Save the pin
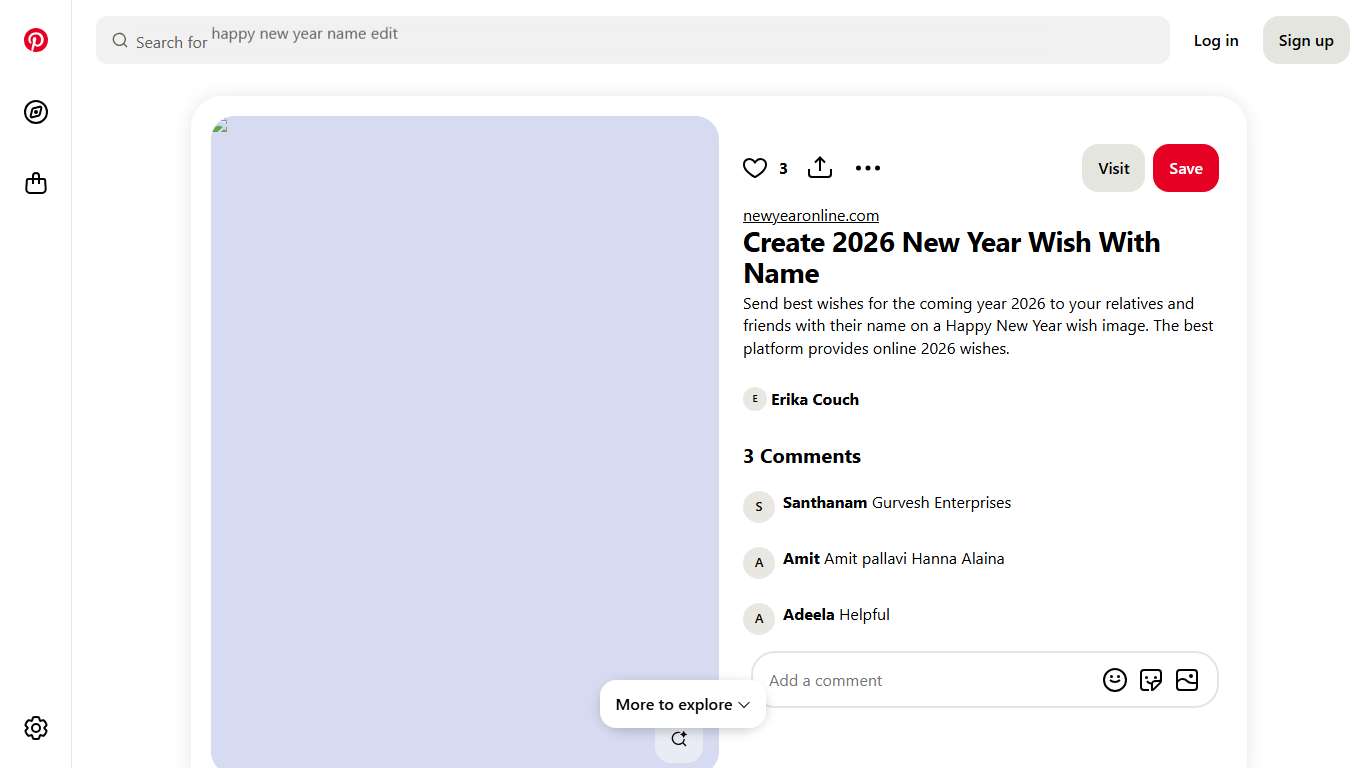 pyautogui.click(x=1186, y=168)
